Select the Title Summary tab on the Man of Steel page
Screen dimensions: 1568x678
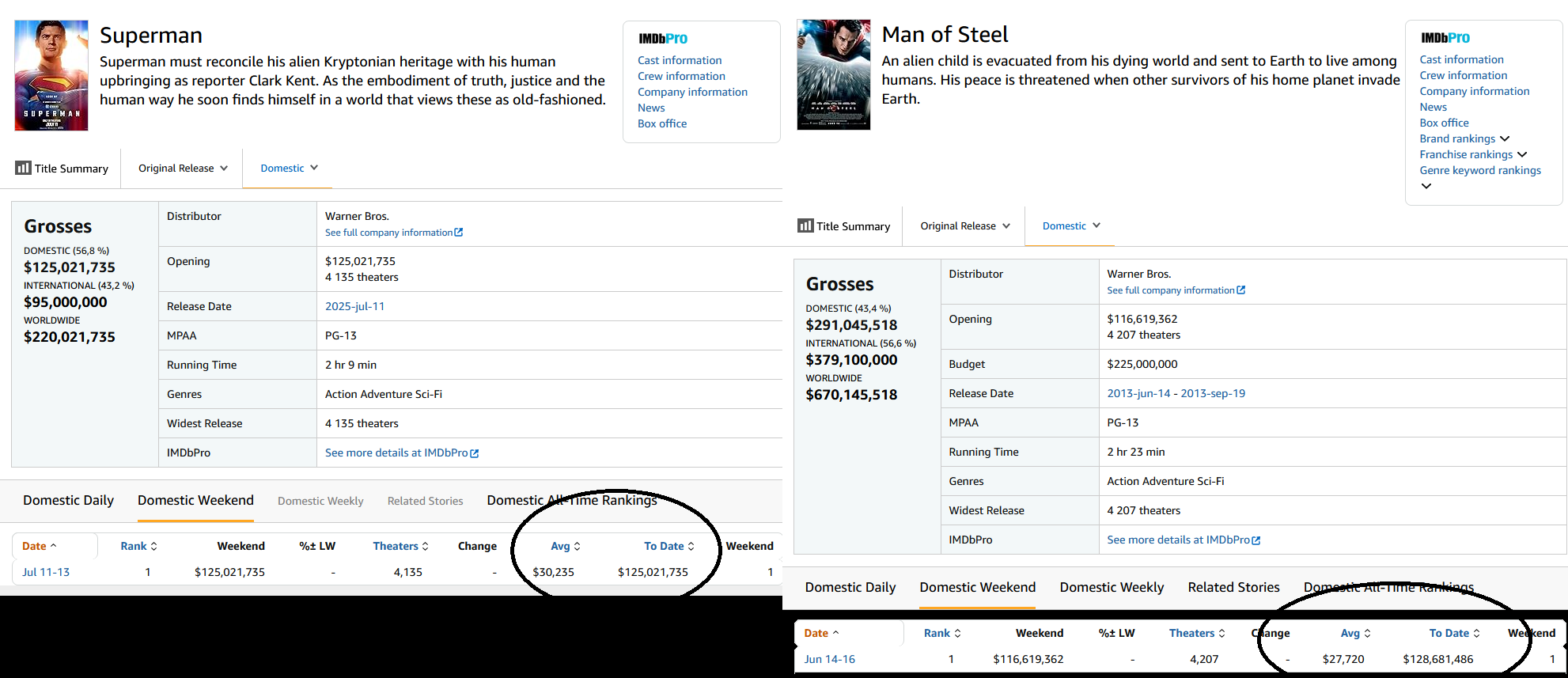(844, 226)
